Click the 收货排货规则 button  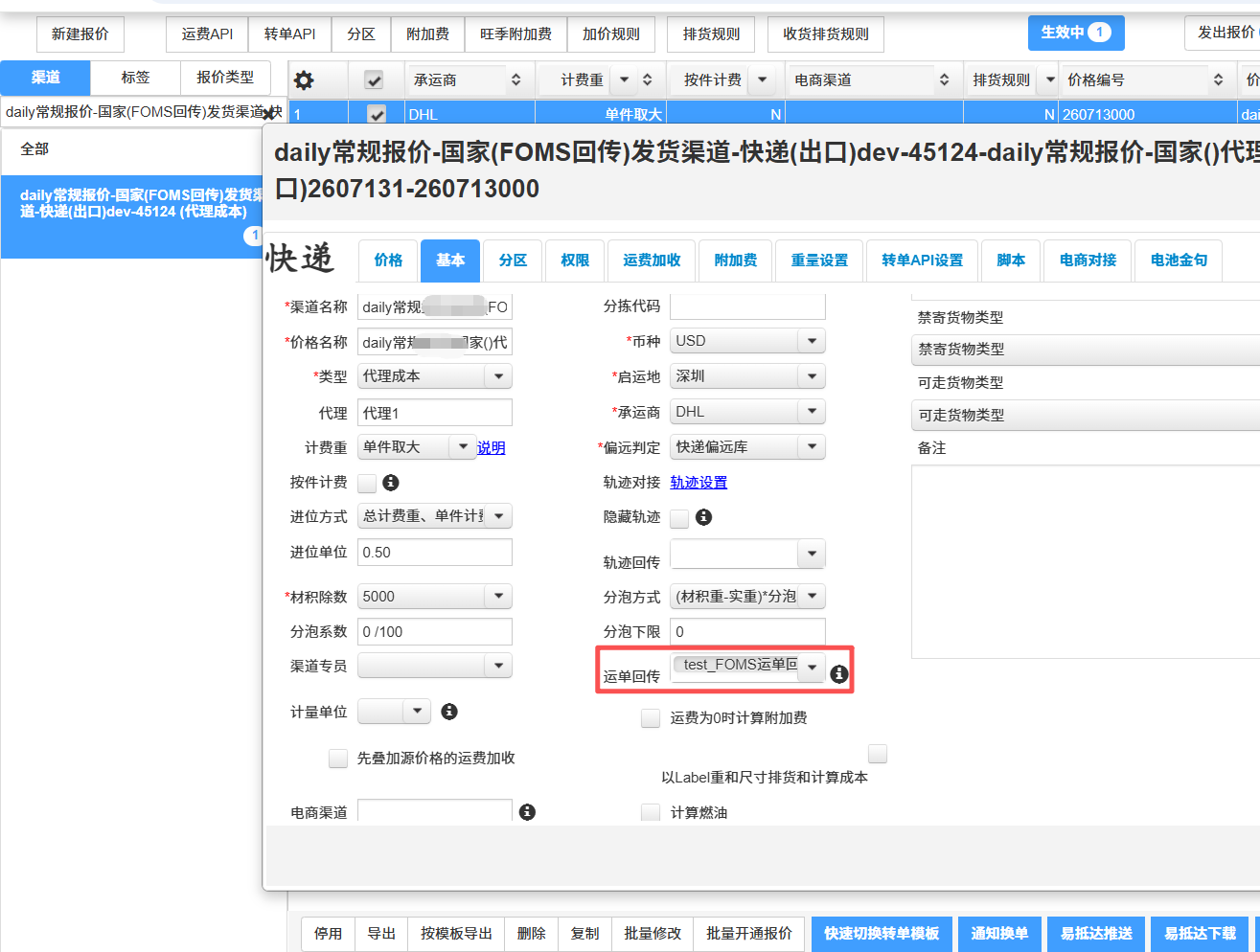pos(826,34)
